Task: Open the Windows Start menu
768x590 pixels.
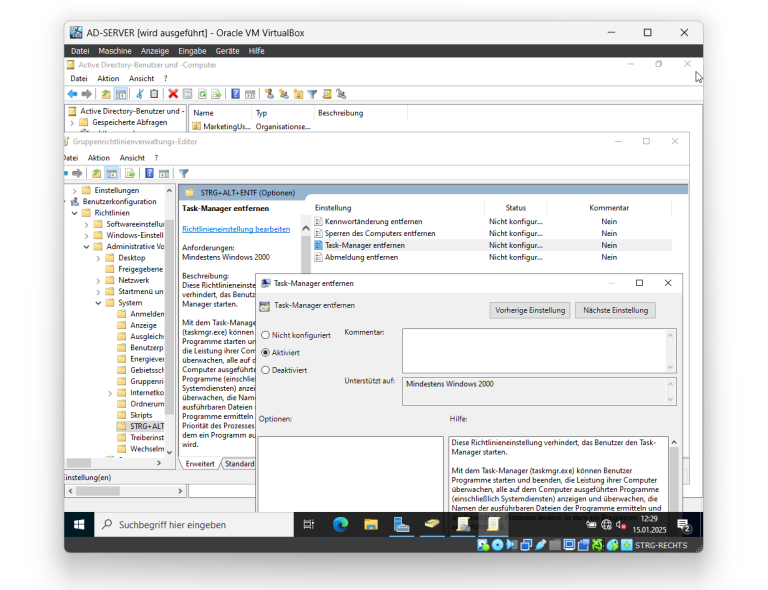Action: tap(79, 525)
